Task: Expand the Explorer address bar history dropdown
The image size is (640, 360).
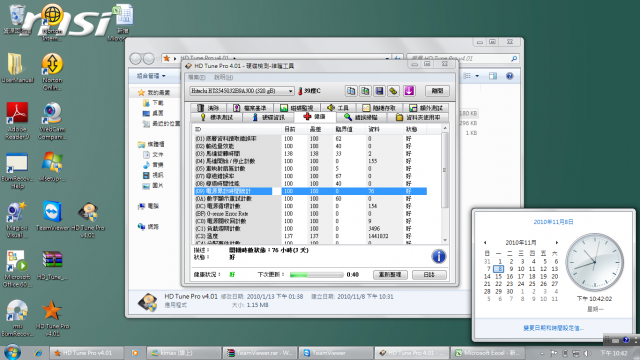Action: click(387, 58)
